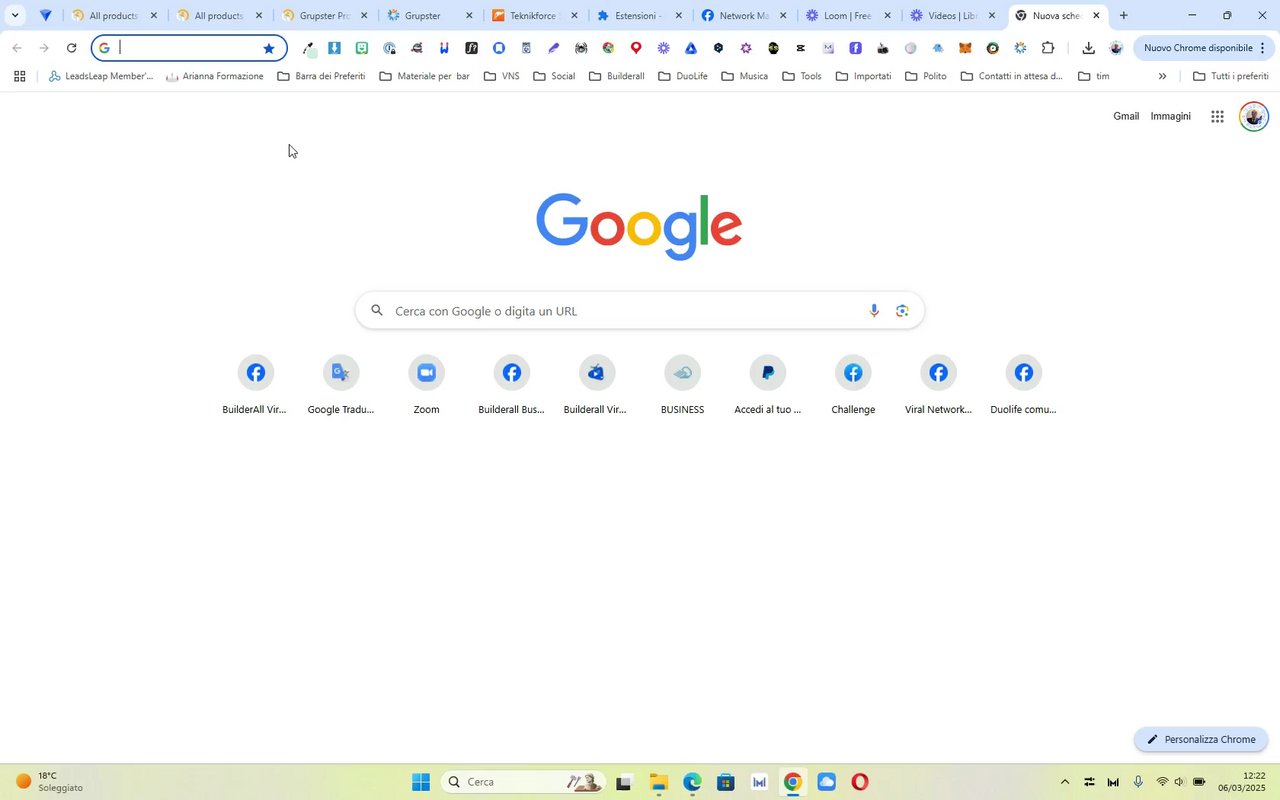Image resolution: width=1280 pixels, height=800 pixels.
Task: Open the Barra dei Preferiti bookmark folder
Action: [321, 76]
